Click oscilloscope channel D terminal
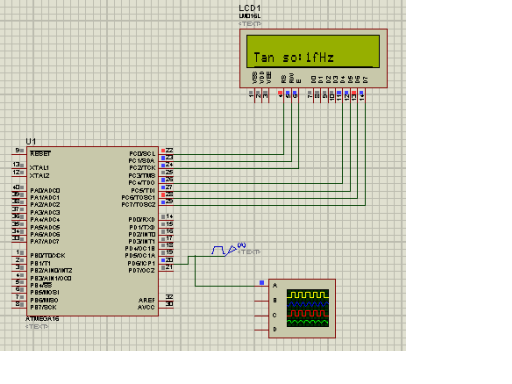The image size is (512, 384). [262, 330]
